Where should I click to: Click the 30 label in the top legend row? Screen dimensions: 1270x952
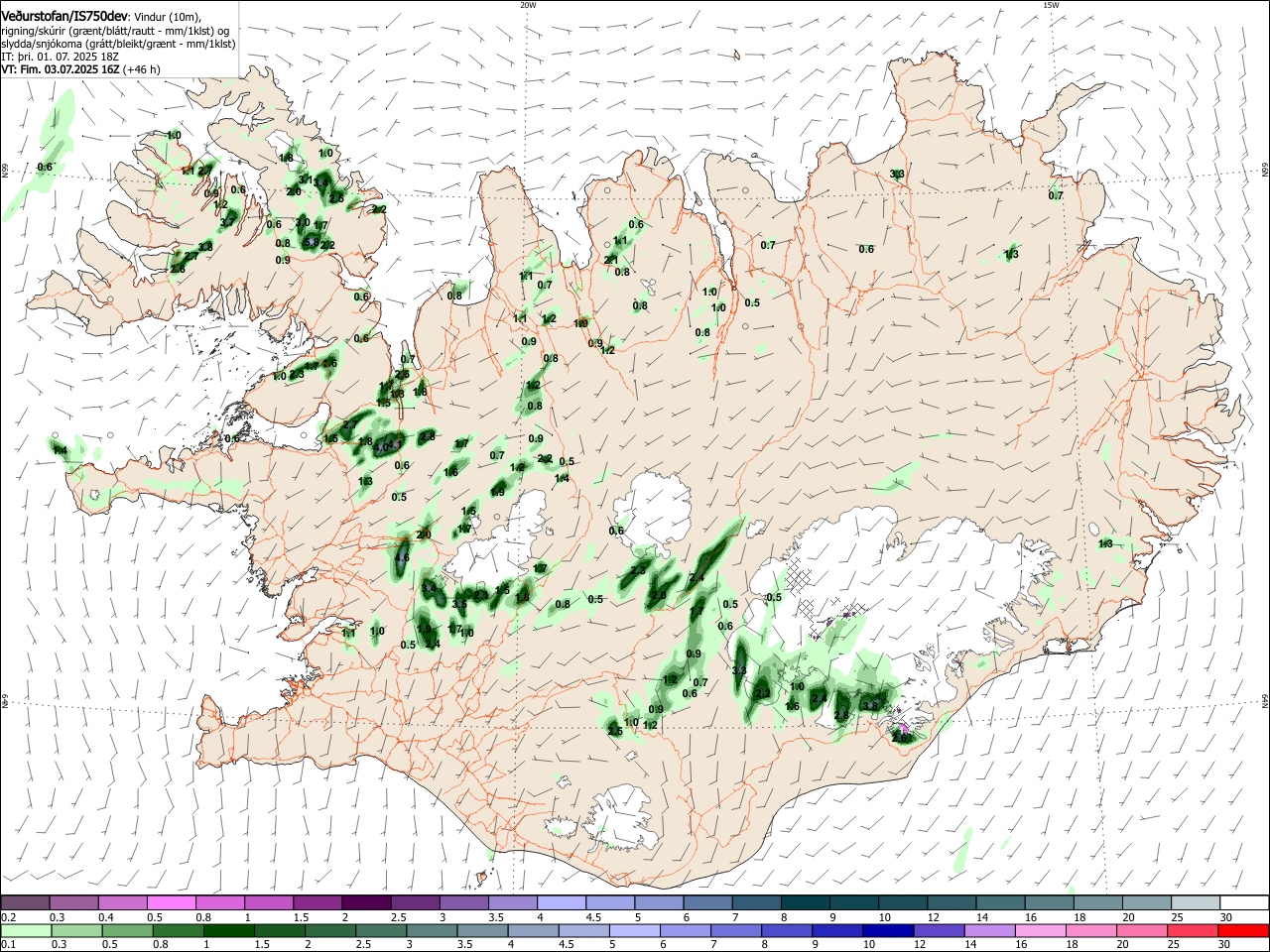click(1226, 917)
